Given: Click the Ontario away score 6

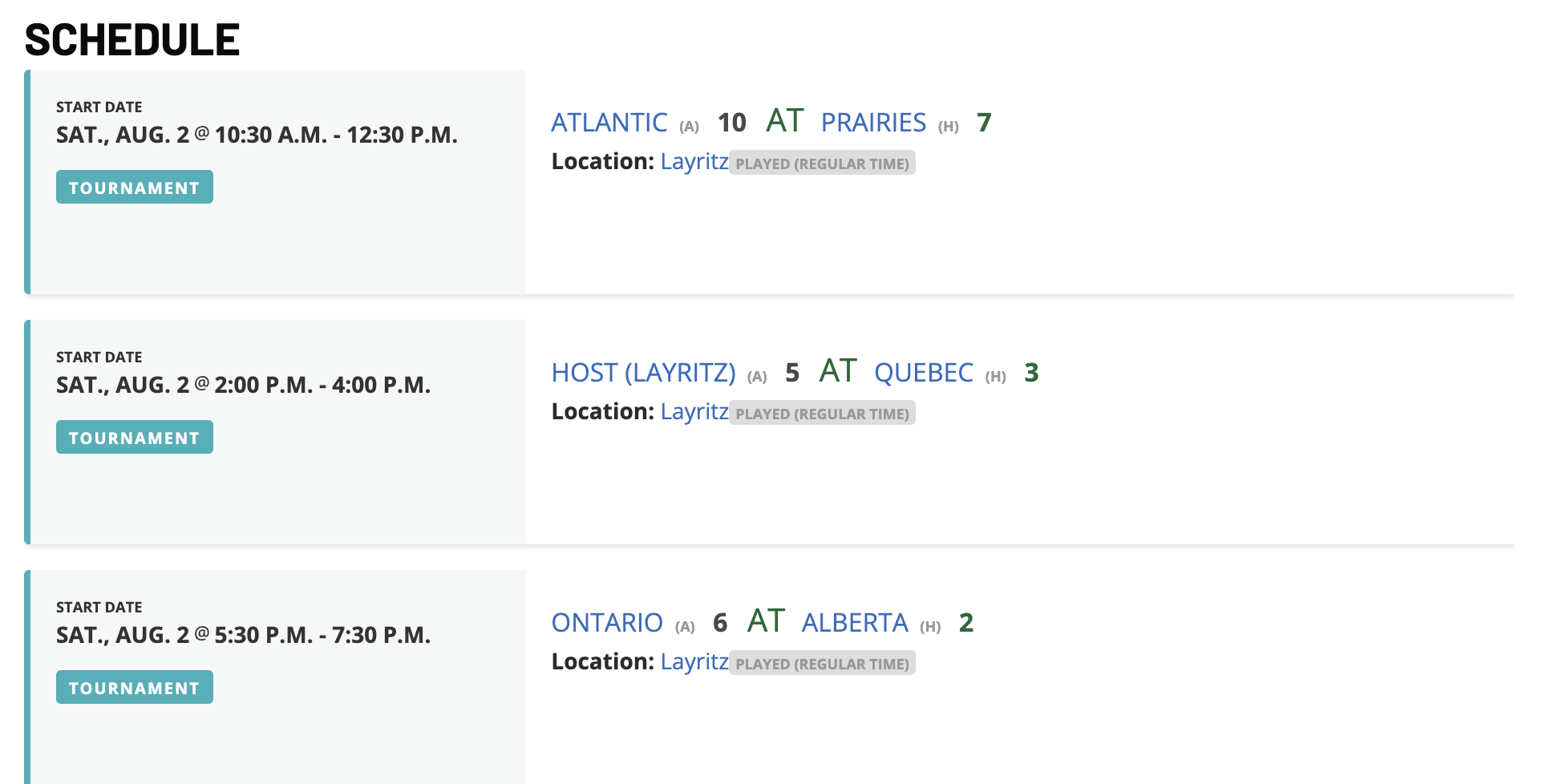Looking at the screenshot, I should pyautogui.click(x=720, y=623).
